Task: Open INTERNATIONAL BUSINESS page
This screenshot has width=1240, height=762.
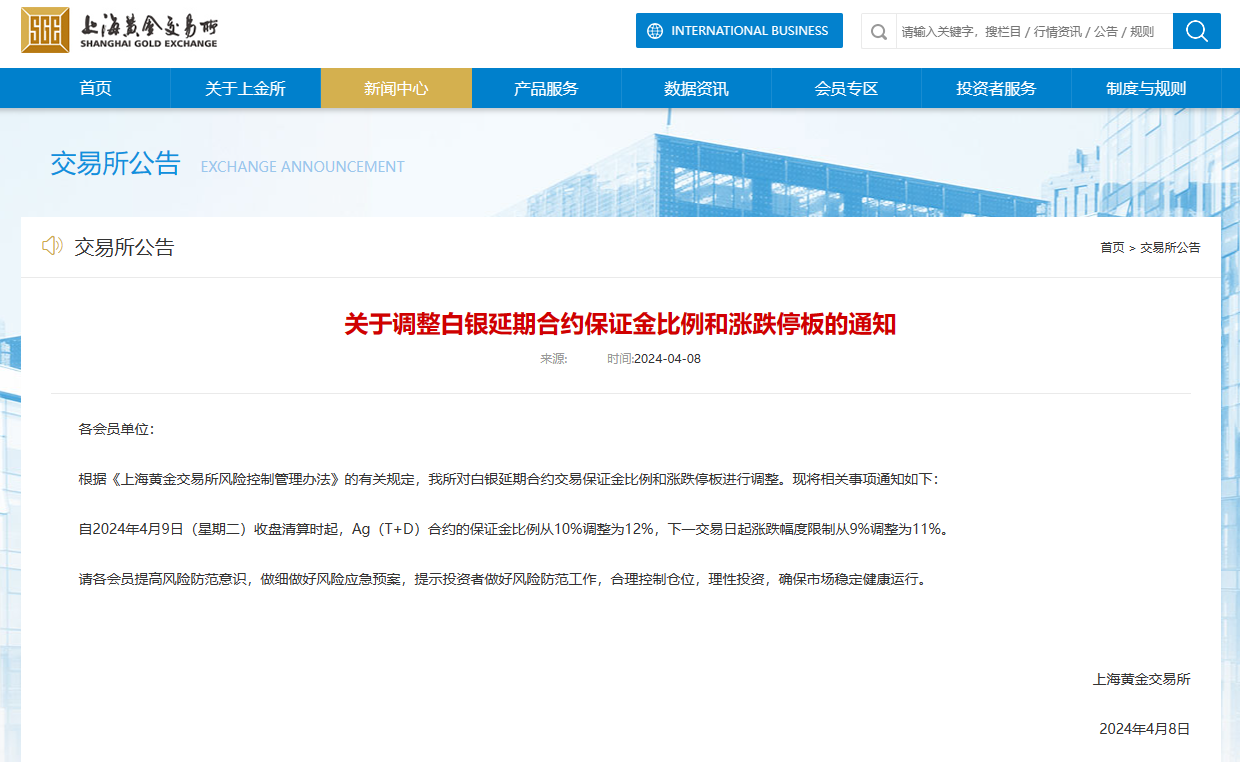Action: [739, 31]
